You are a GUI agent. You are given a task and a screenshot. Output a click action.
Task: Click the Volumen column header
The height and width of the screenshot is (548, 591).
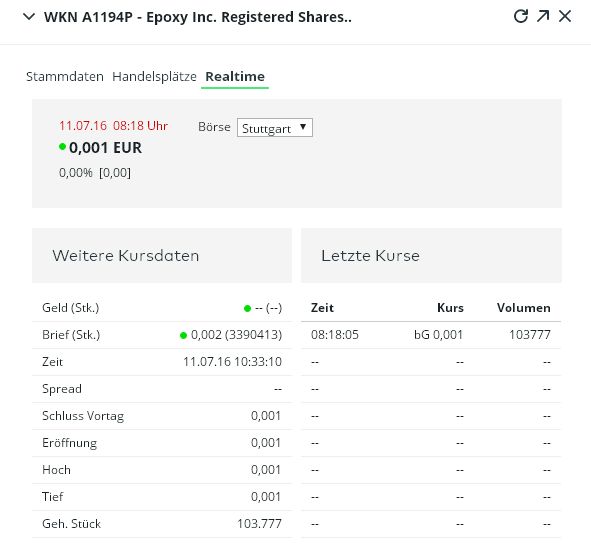click(x=524, y=308)
